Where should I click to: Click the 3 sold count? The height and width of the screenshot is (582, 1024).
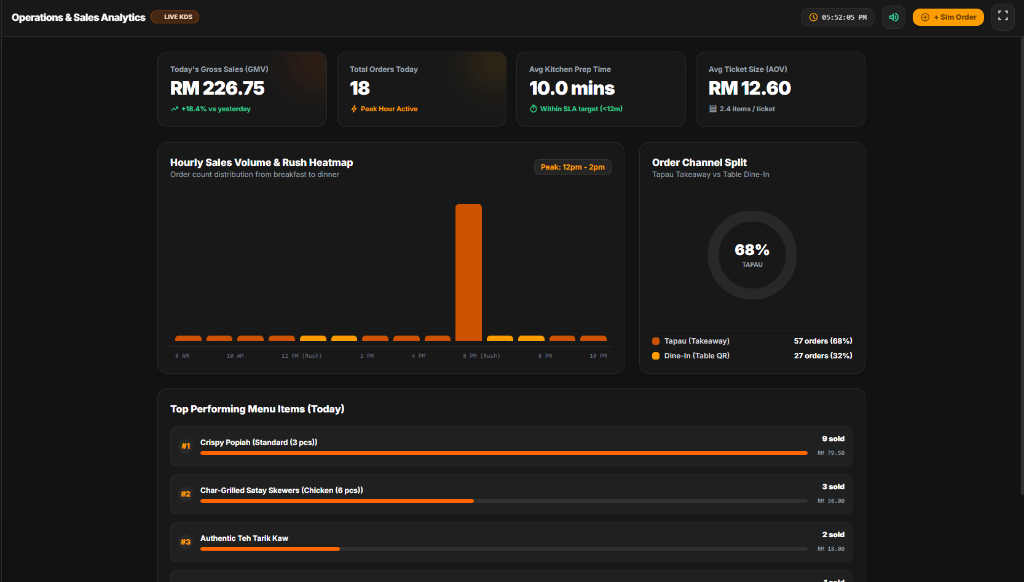[x=833, y=487]
